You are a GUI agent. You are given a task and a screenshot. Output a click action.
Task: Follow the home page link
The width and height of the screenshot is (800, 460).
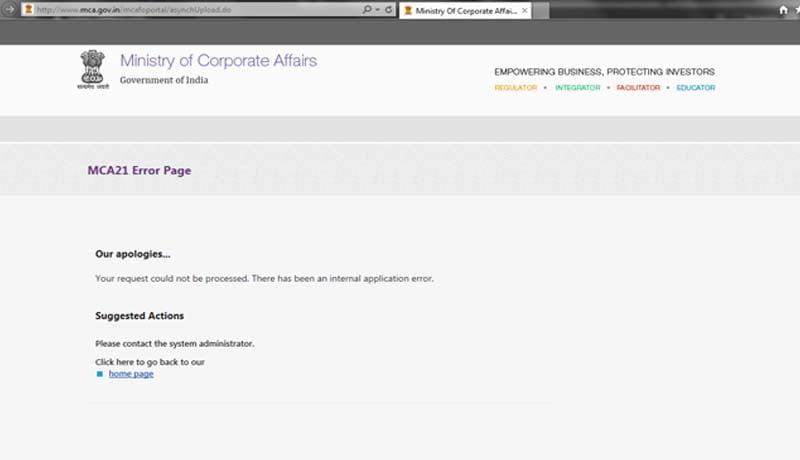[x=131, y=374]
